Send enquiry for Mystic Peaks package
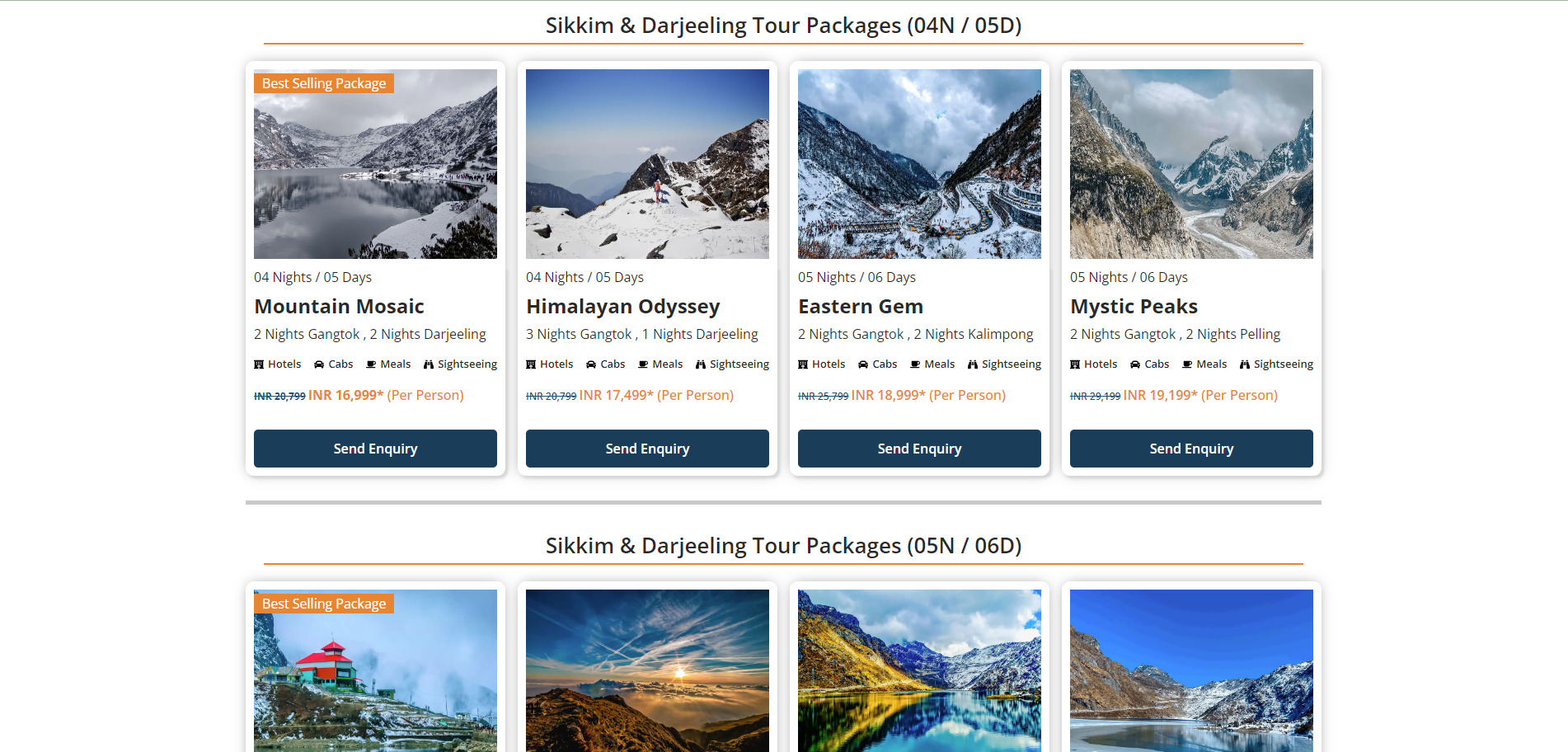The height and width of the screenshot is (752, 1568). [x=1191, y=449]
